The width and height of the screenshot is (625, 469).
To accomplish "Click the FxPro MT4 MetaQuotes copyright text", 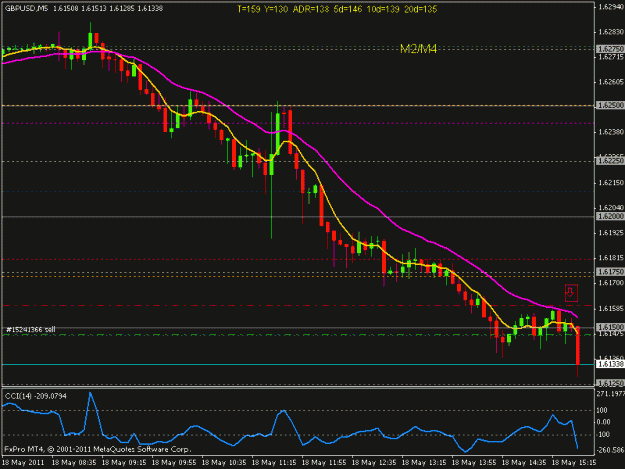I will (x=98, y=449).
